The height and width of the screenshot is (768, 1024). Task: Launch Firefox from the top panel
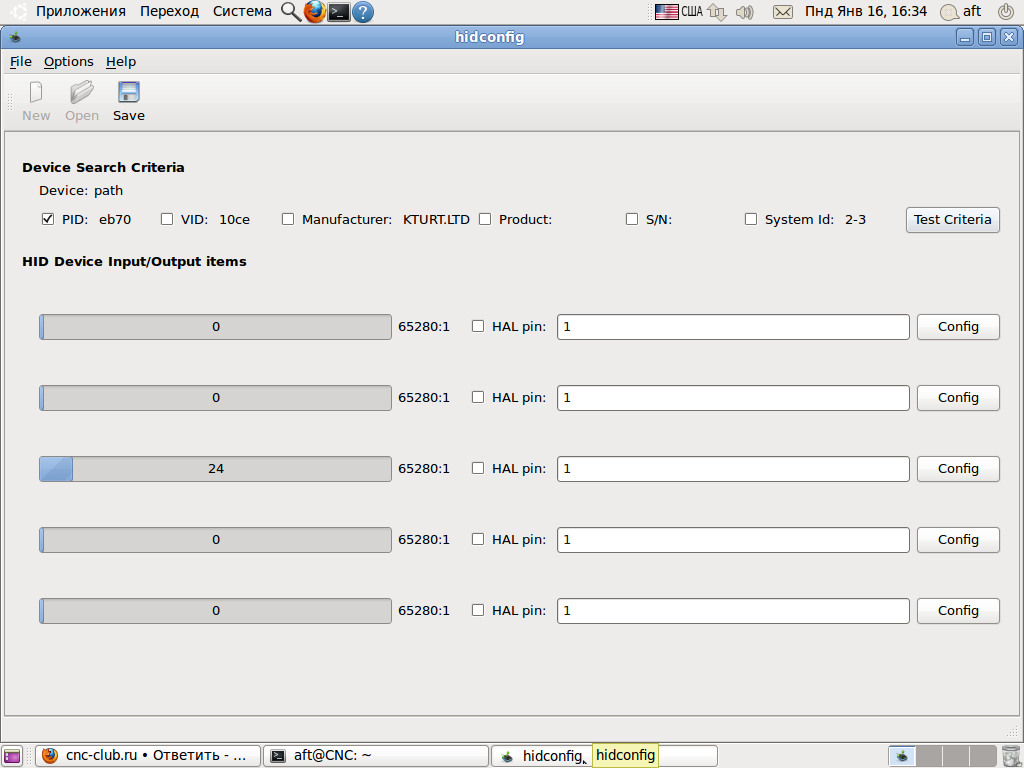pyautogui.click(x=315, y=12)
